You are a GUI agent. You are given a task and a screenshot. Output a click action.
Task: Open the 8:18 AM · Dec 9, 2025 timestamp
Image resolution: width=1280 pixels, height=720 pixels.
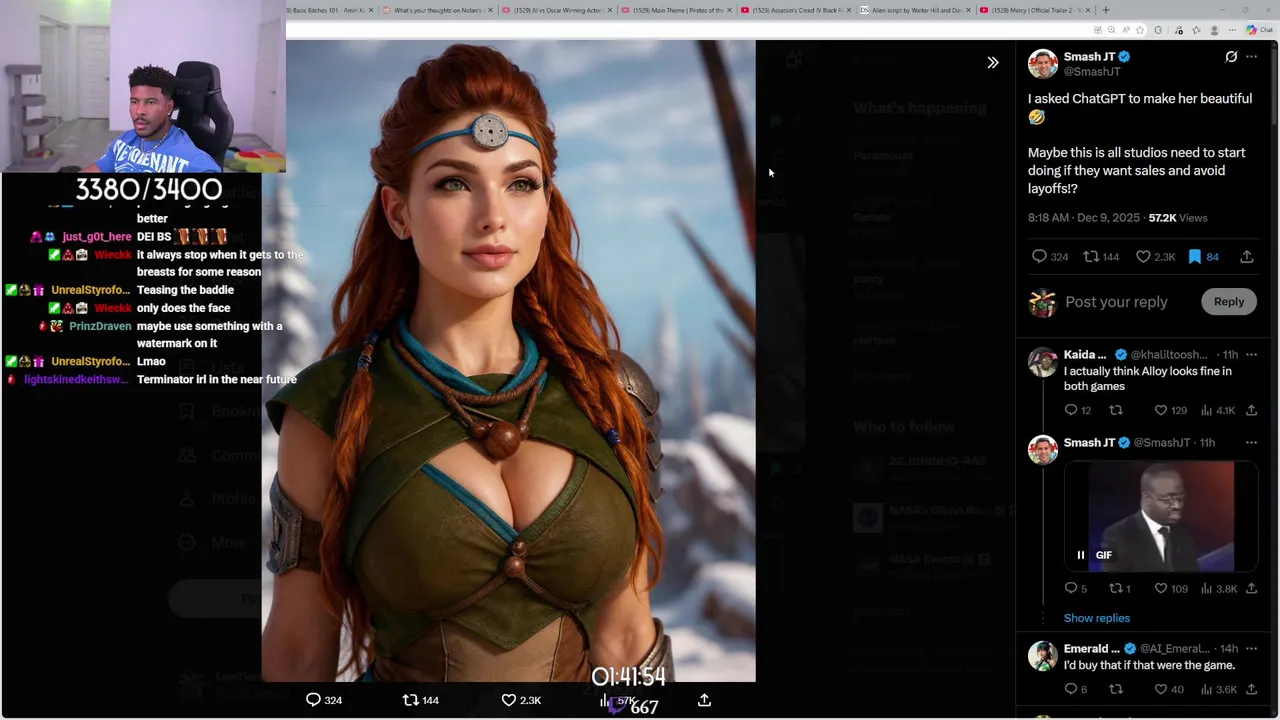click(1084, 218)
